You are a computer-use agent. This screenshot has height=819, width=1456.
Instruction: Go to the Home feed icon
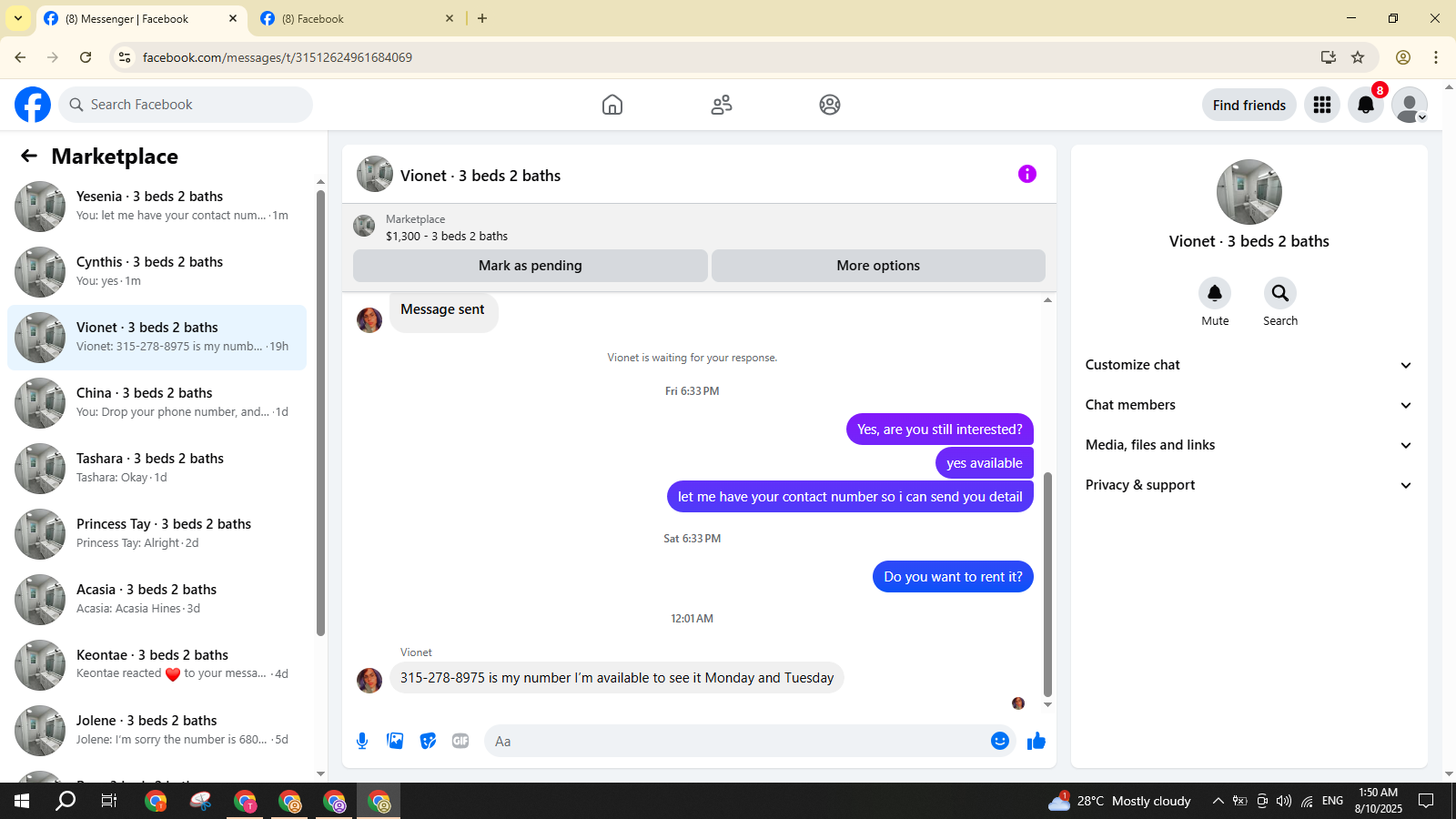tap(612, 105)
